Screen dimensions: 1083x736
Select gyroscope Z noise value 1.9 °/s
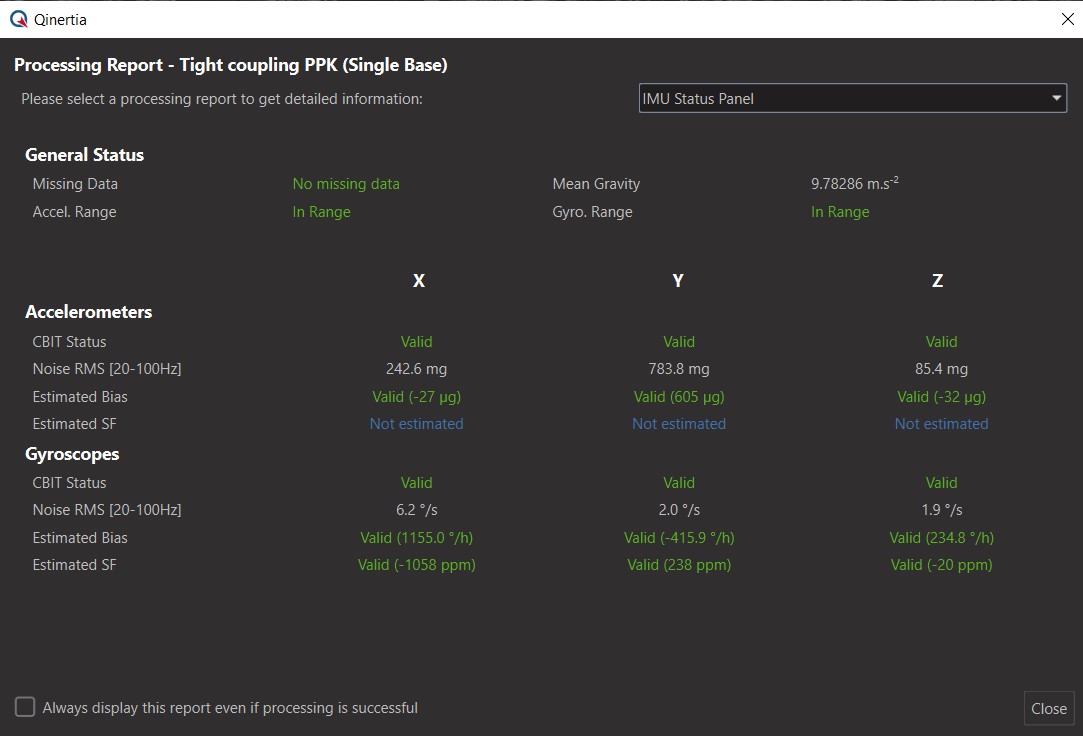coord(940,510)
